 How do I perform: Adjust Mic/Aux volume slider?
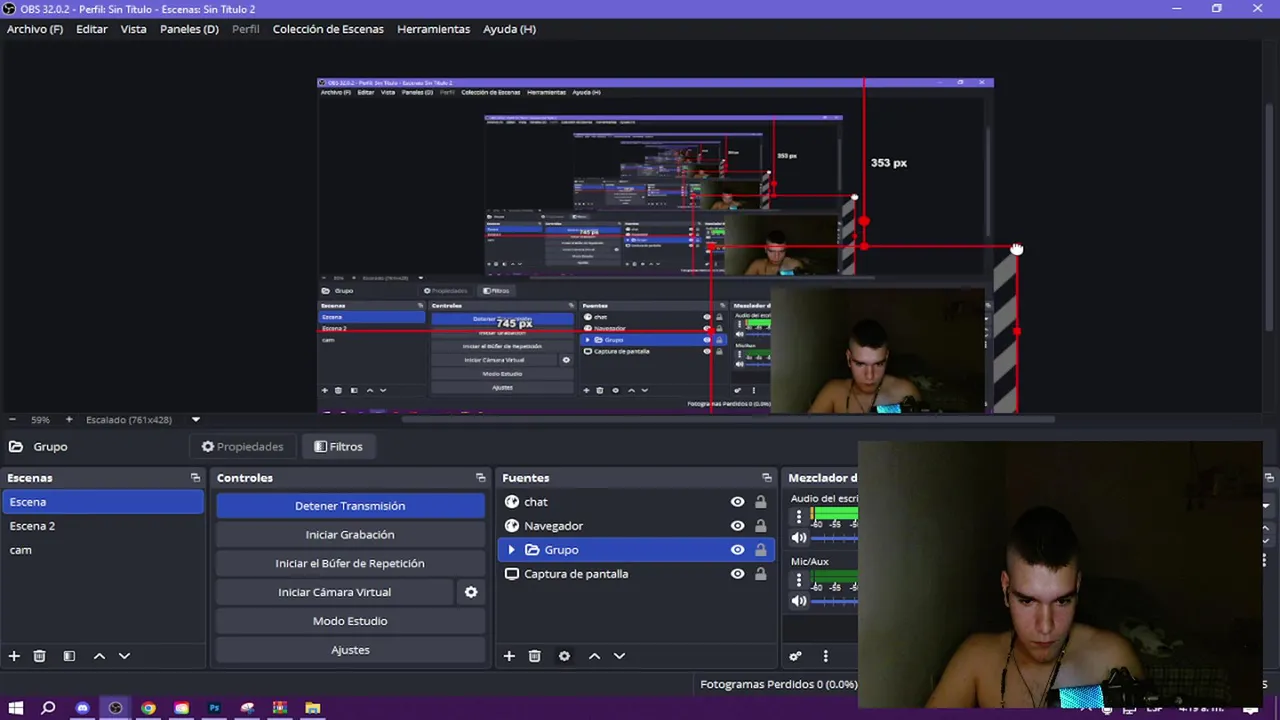point(834,601)
